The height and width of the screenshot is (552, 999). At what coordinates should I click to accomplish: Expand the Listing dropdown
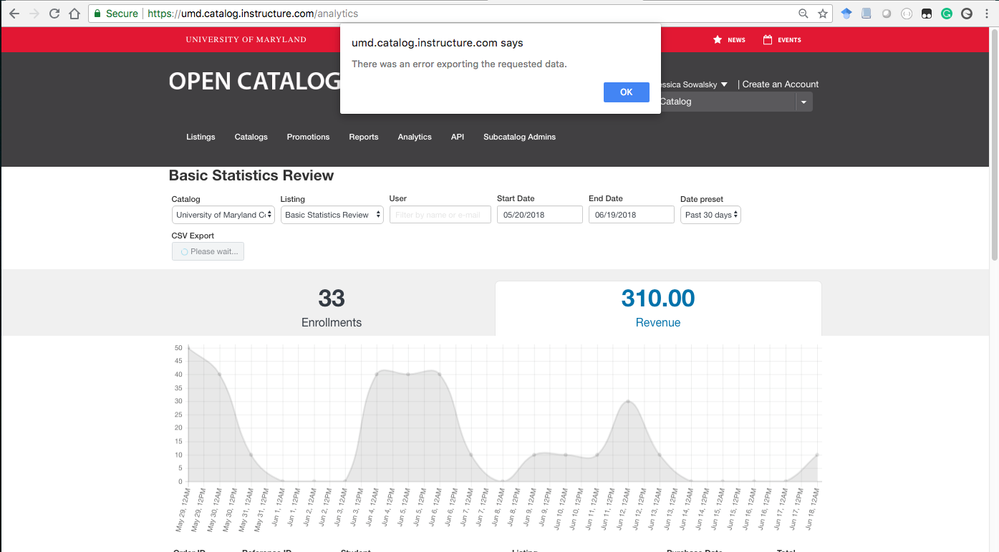tap(331, 215)
